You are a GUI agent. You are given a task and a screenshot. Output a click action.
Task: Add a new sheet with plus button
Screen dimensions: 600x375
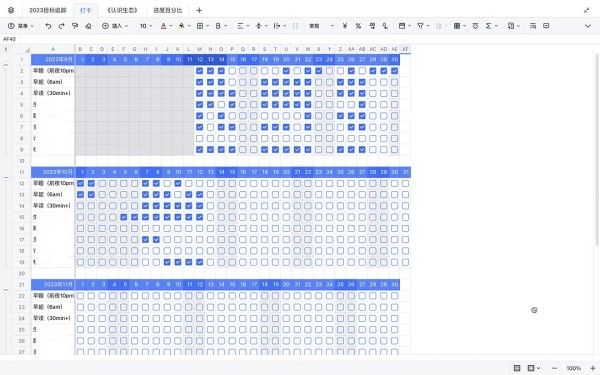coord(199,10)
